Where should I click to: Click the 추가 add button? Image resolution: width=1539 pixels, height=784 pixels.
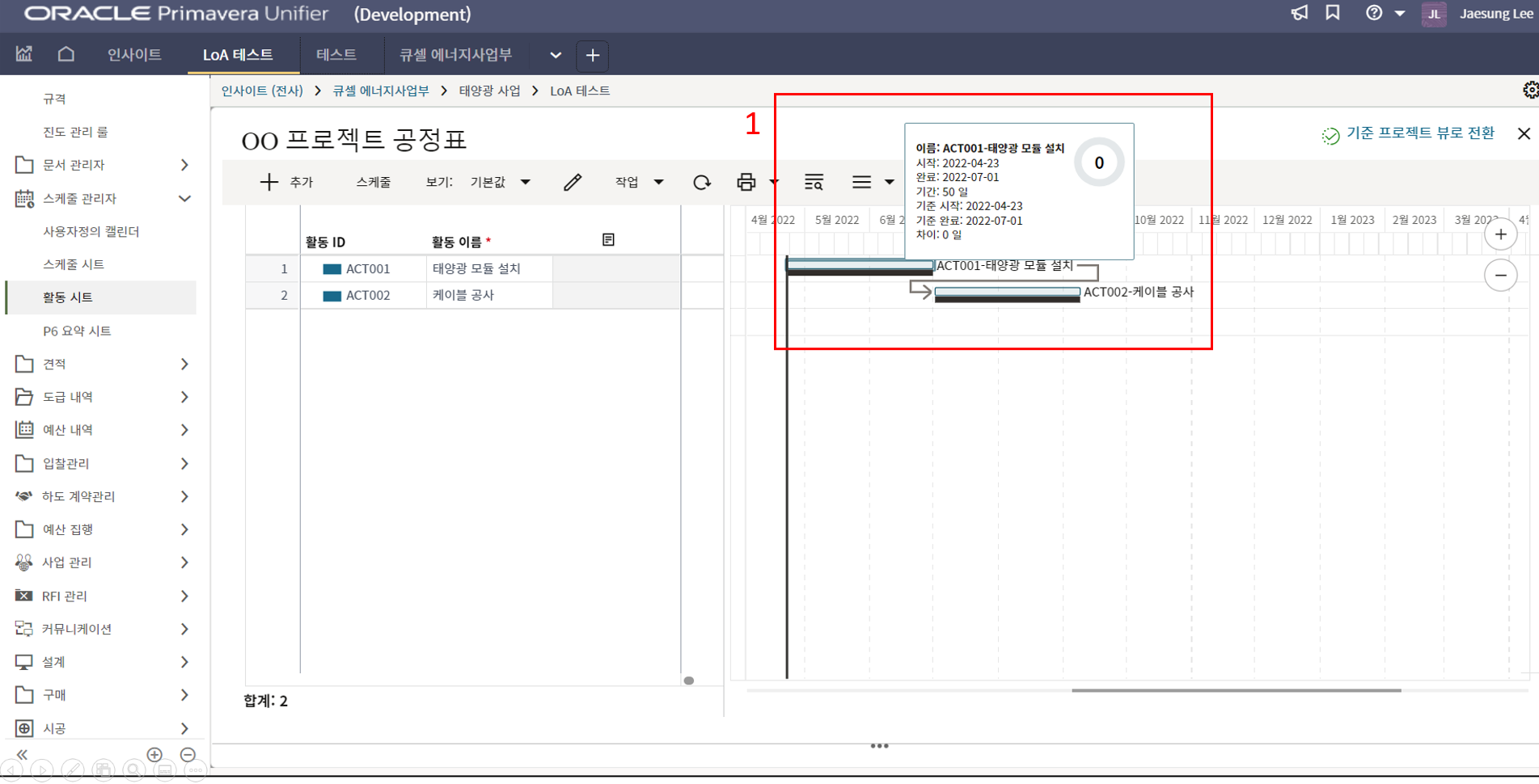coord(286,183)
